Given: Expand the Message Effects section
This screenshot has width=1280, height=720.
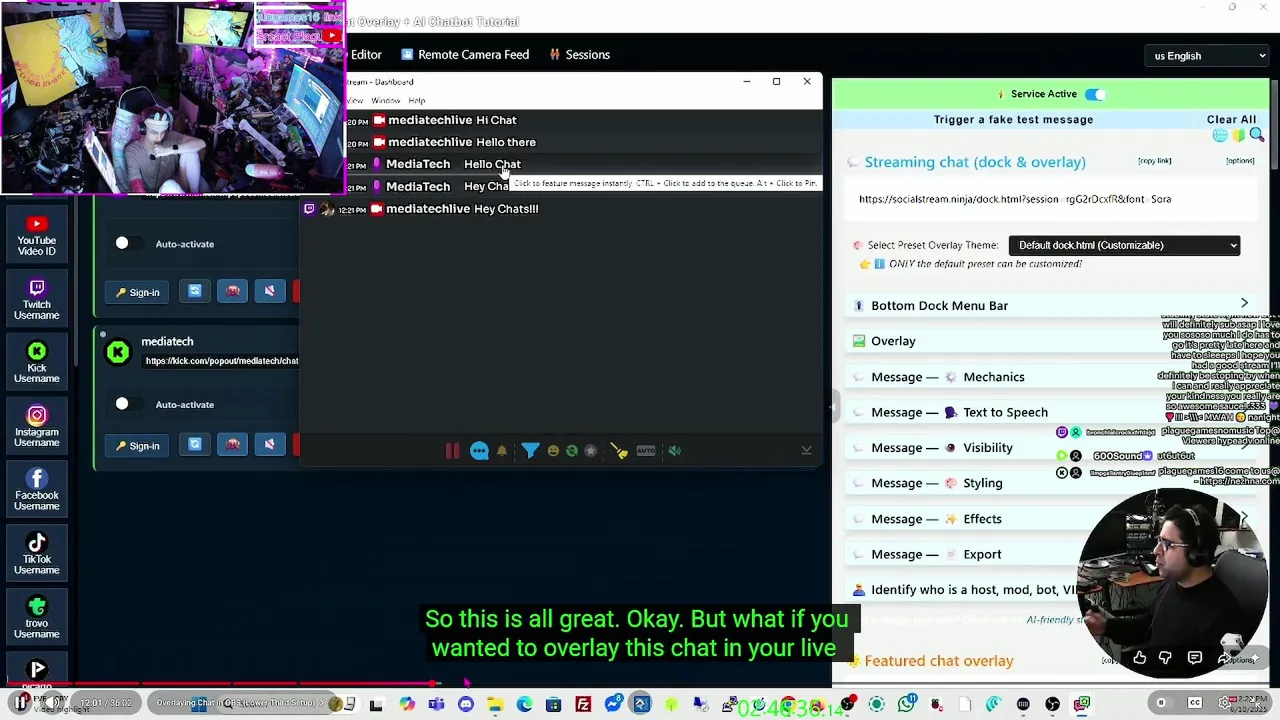Looking at the screenshot, I should pyautogui.click(x=1050, y=519).
